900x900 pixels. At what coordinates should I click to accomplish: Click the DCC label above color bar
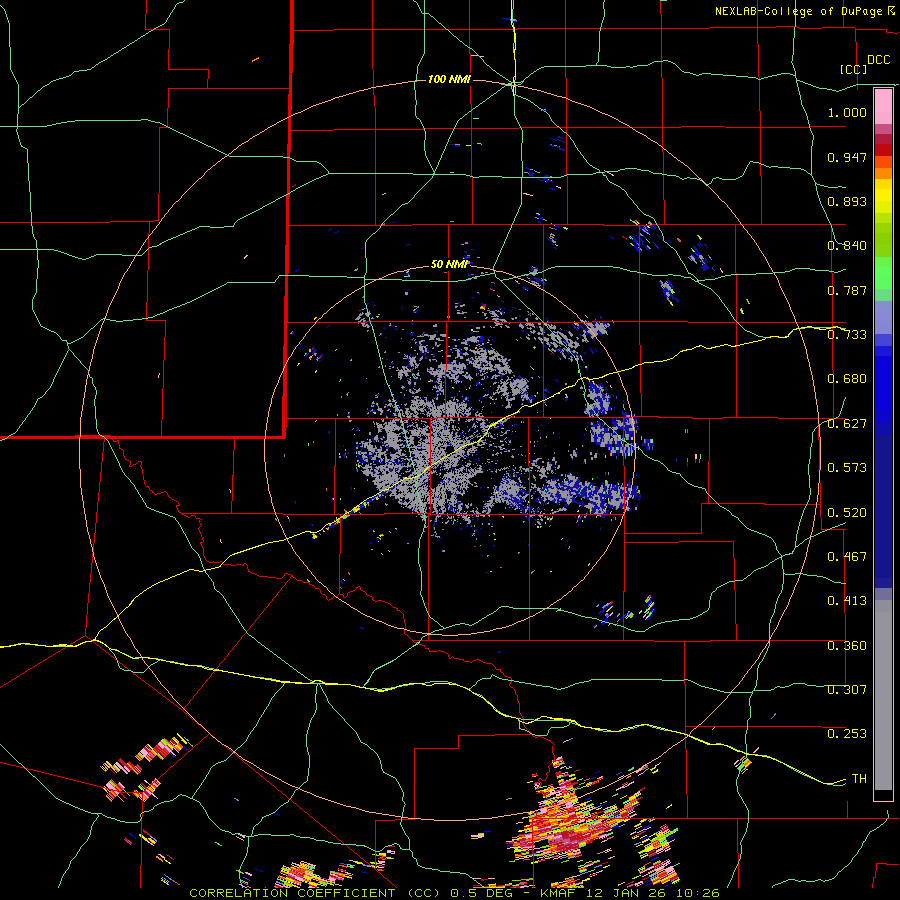click(878, 60)
